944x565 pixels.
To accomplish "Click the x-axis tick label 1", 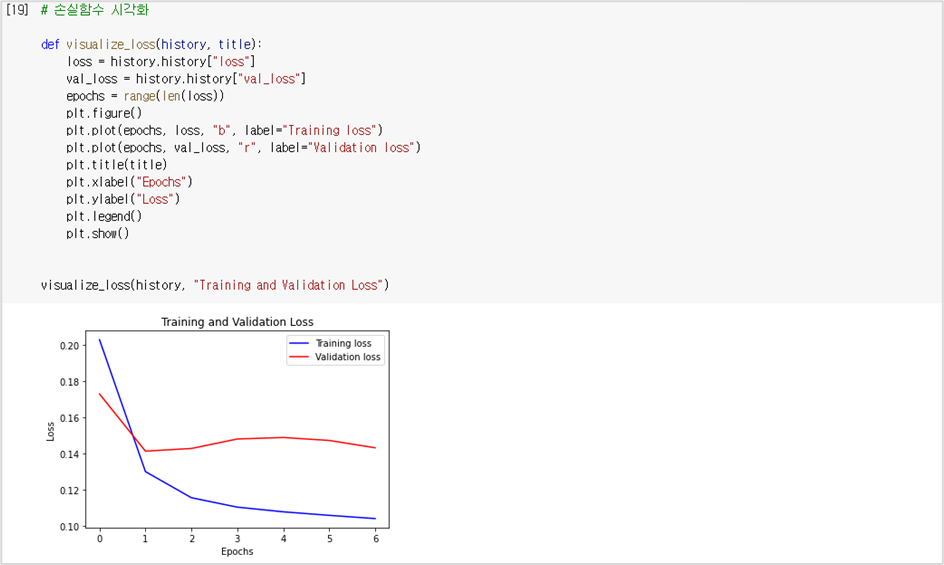I will pyautogui.click(x=145, y=539).
